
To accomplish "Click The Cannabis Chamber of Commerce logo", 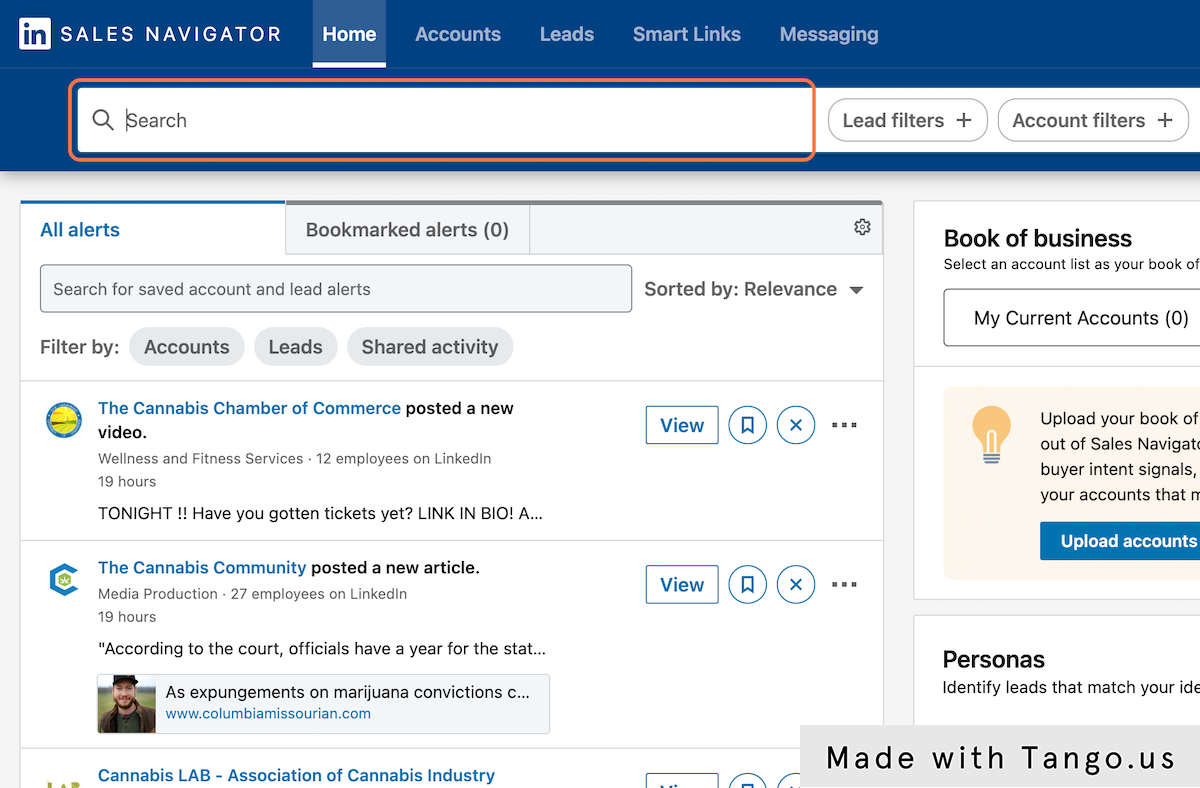I will [x=64, y=420].
